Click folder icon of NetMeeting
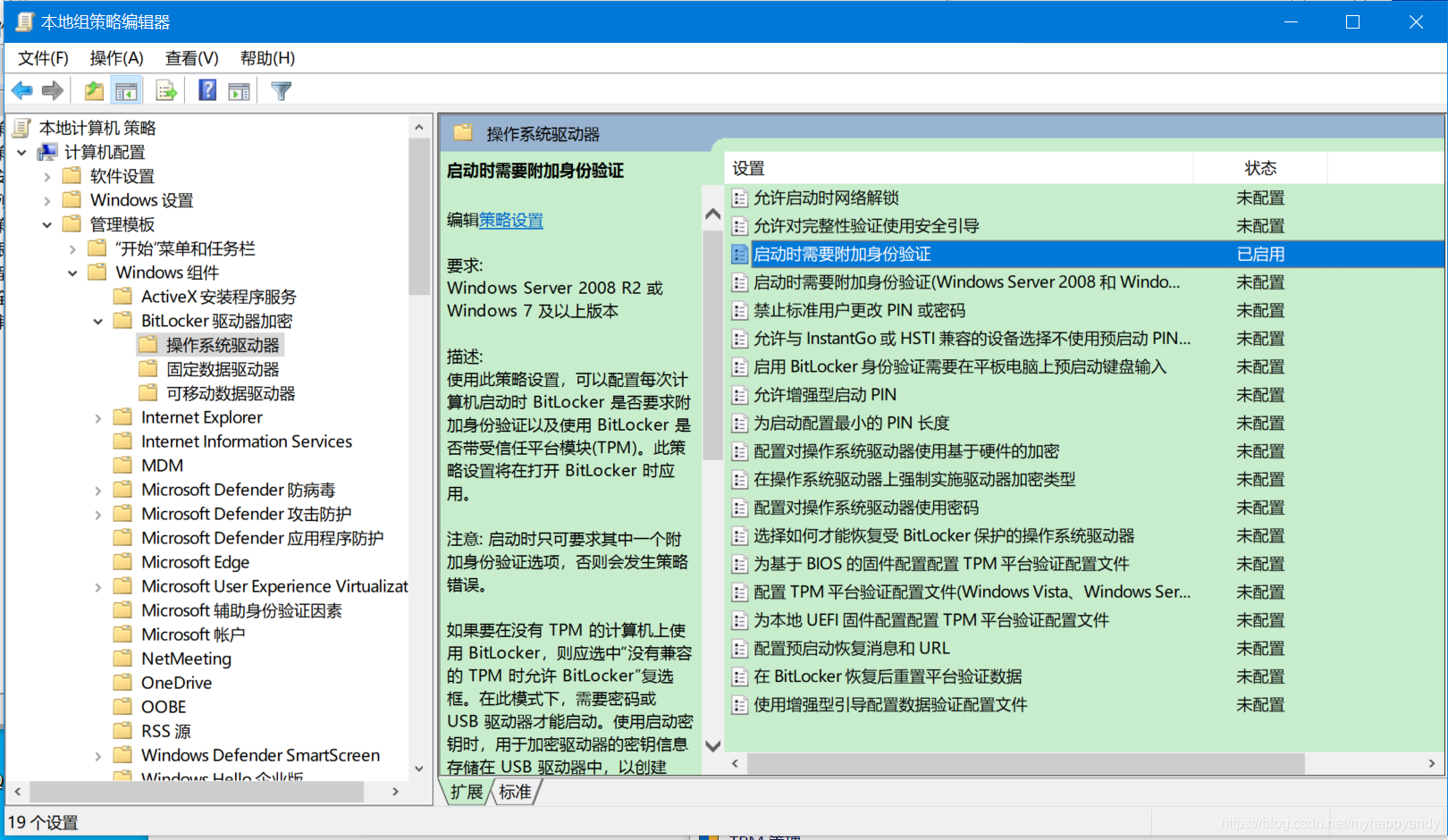This screenshot has height=840, width=1448. [x=123, y=659]
